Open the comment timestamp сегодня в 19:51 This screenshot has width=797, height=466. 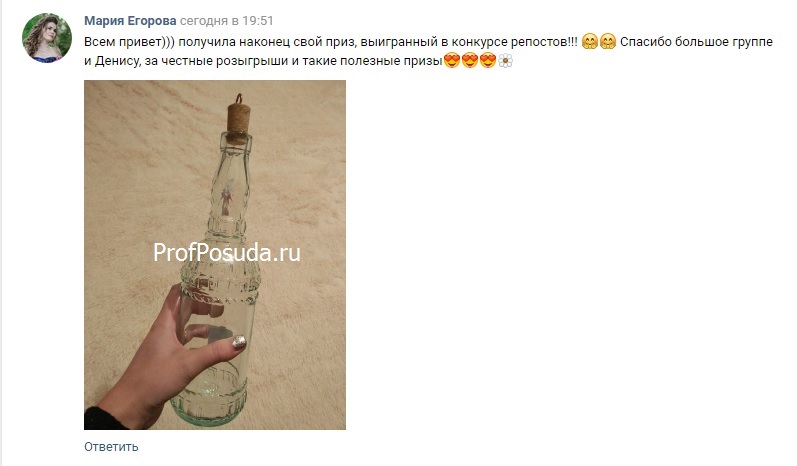click(x=227, y=21)
